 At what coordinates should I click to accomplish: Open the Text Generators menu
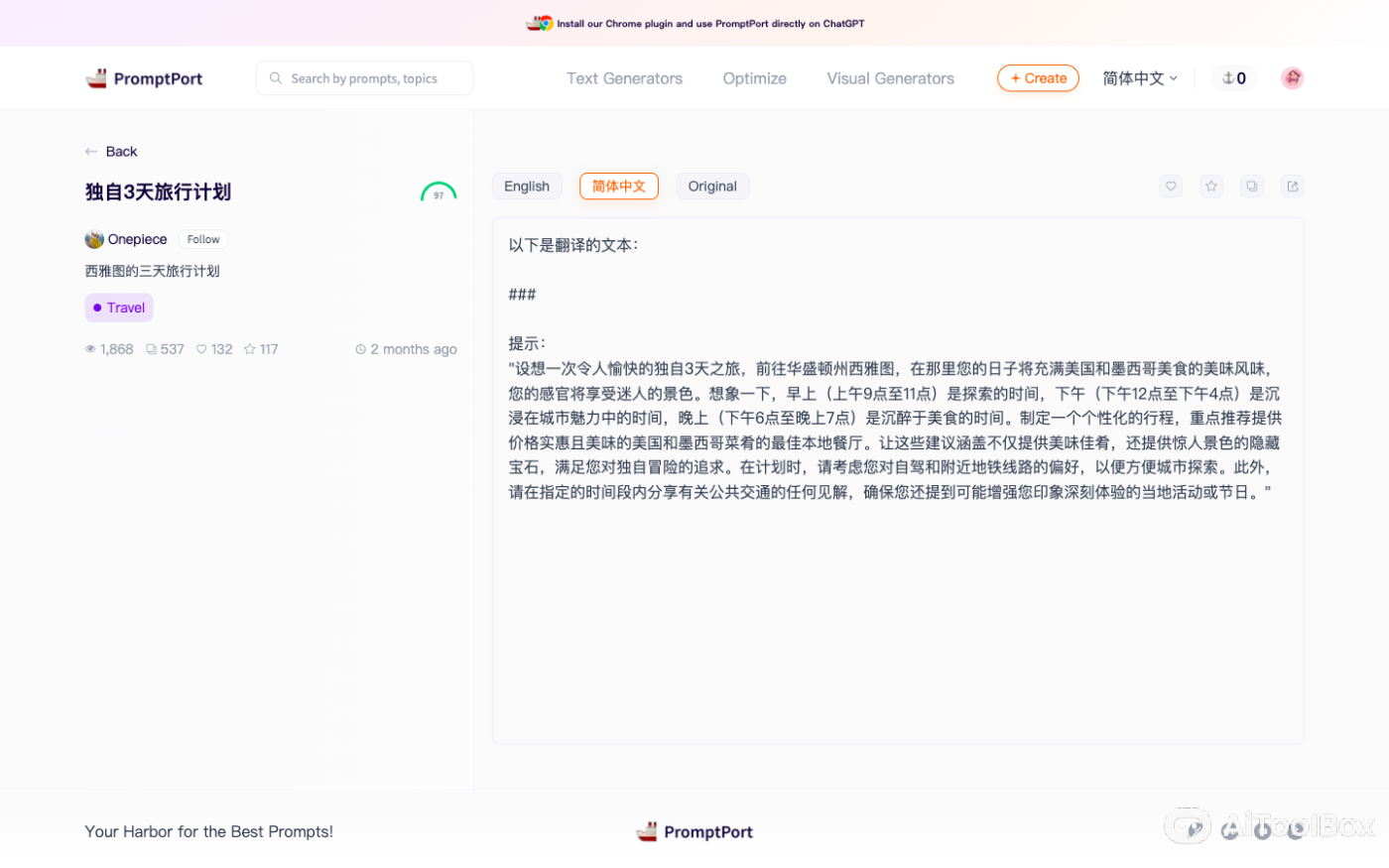(624, 77)
